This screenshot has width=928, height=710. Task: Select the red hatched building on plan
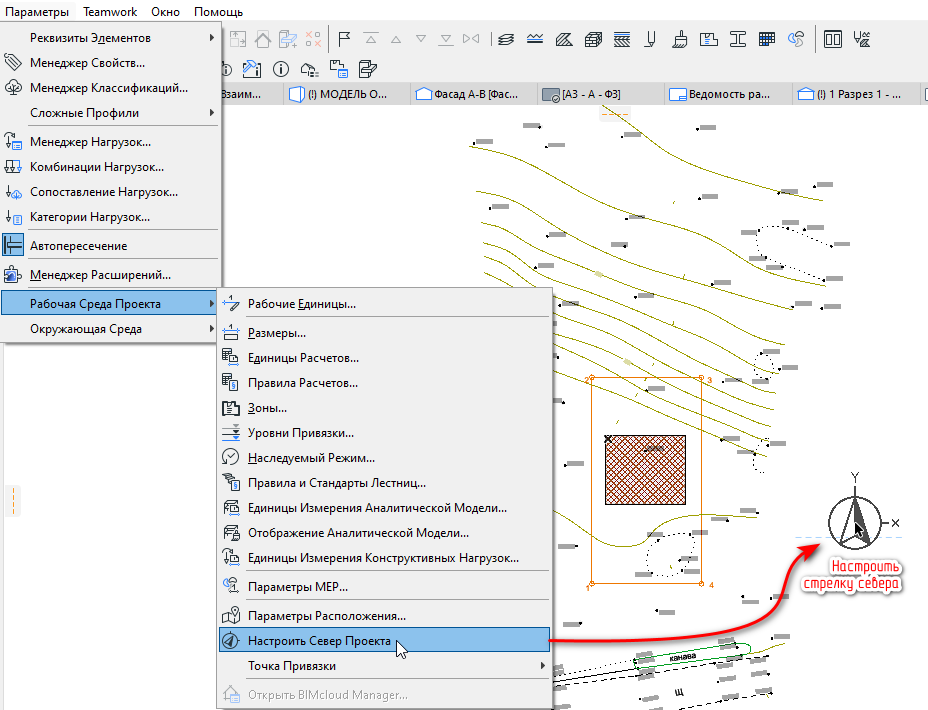[645, 470]
